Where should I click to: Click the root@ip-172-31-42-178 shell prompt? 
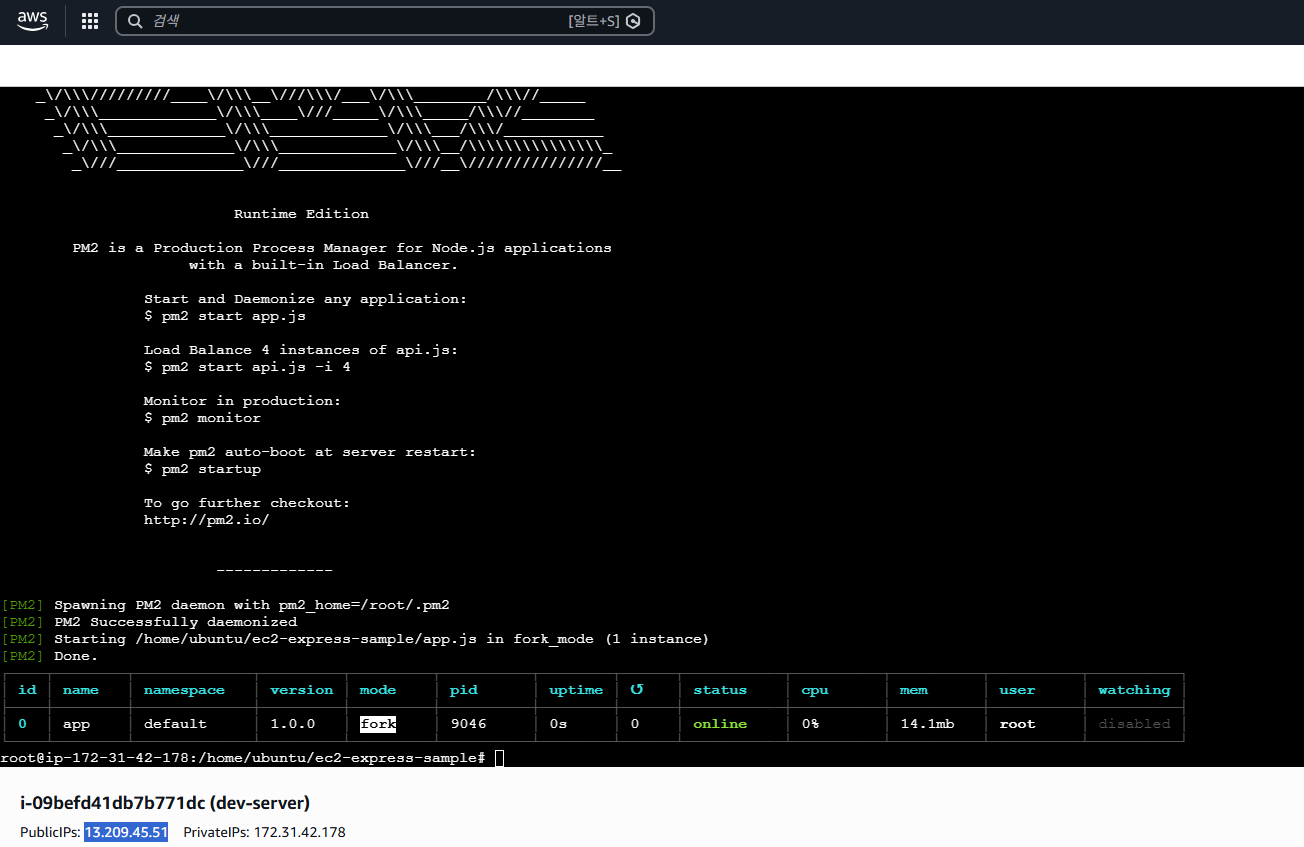(243, 758)
